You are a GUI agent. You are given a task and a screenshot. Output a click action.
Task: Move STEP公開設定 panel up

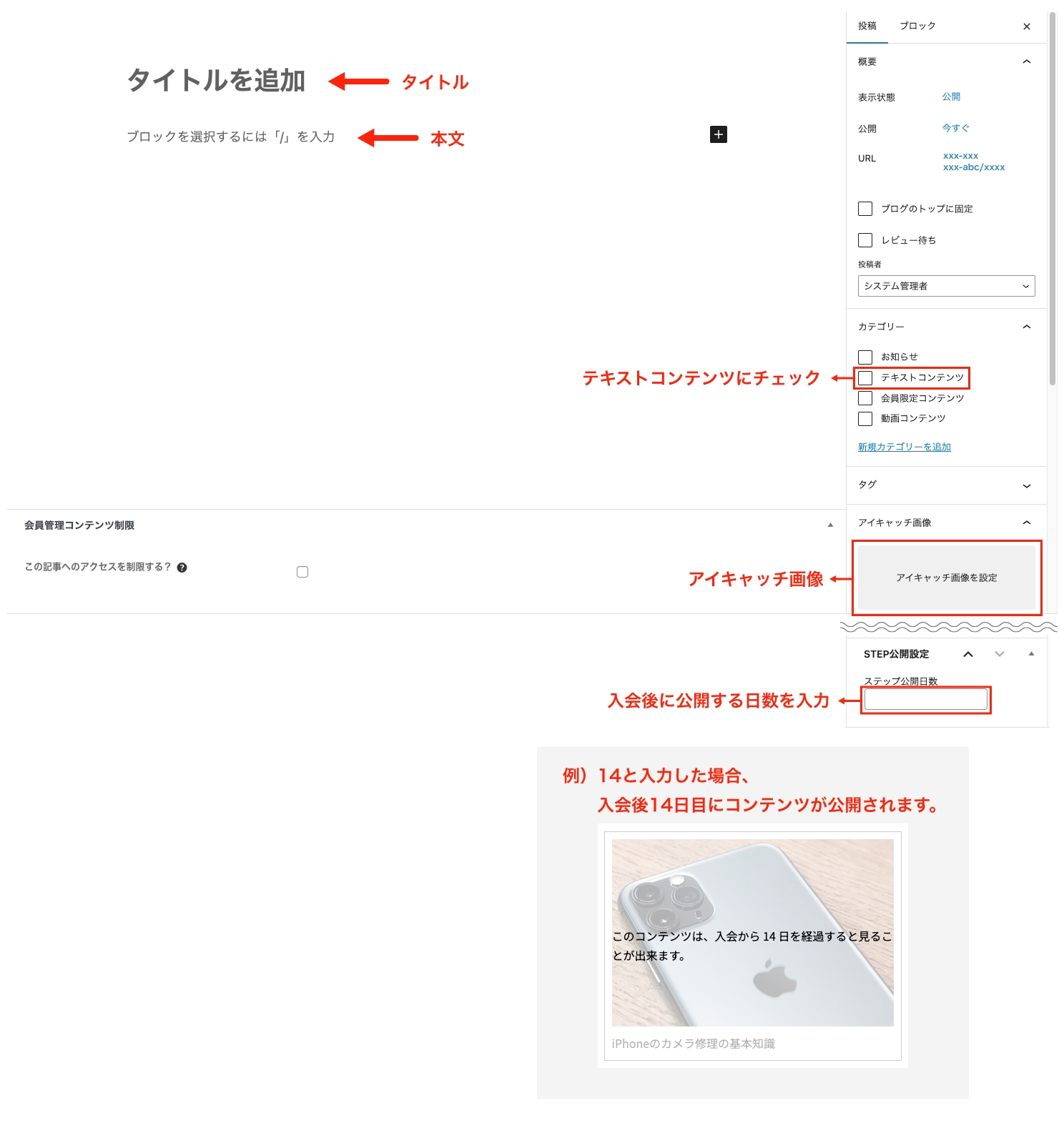coord(968,654)
